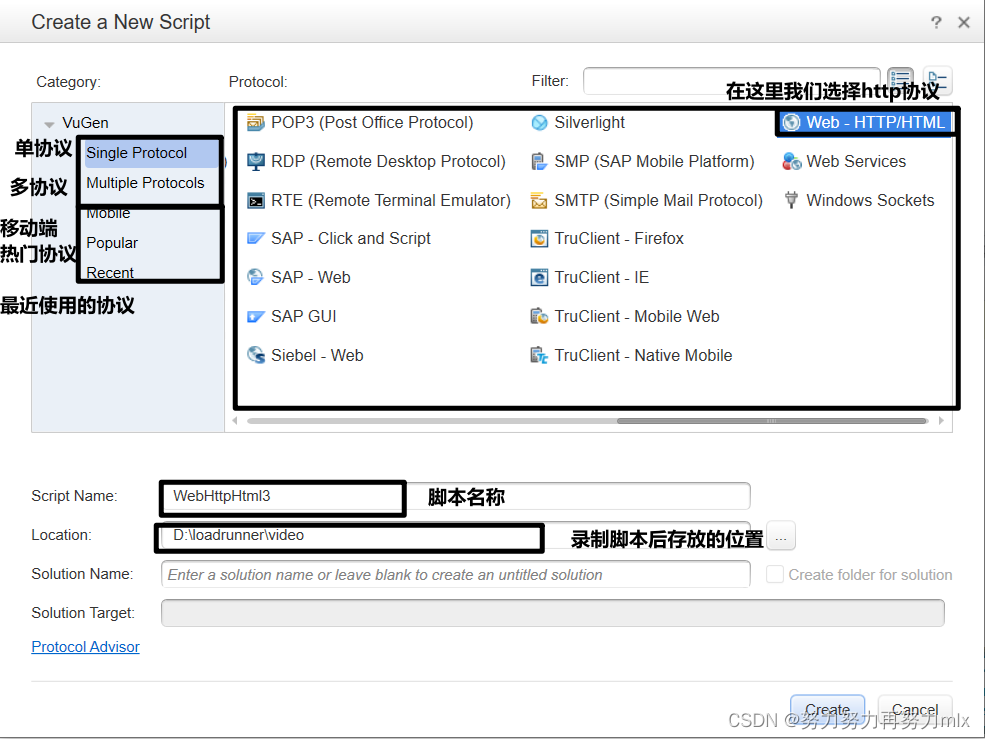Viewport: 985px width, 739px height.
Task: Select the TruClient - IE icon
Action: click(x=540, y=277)
